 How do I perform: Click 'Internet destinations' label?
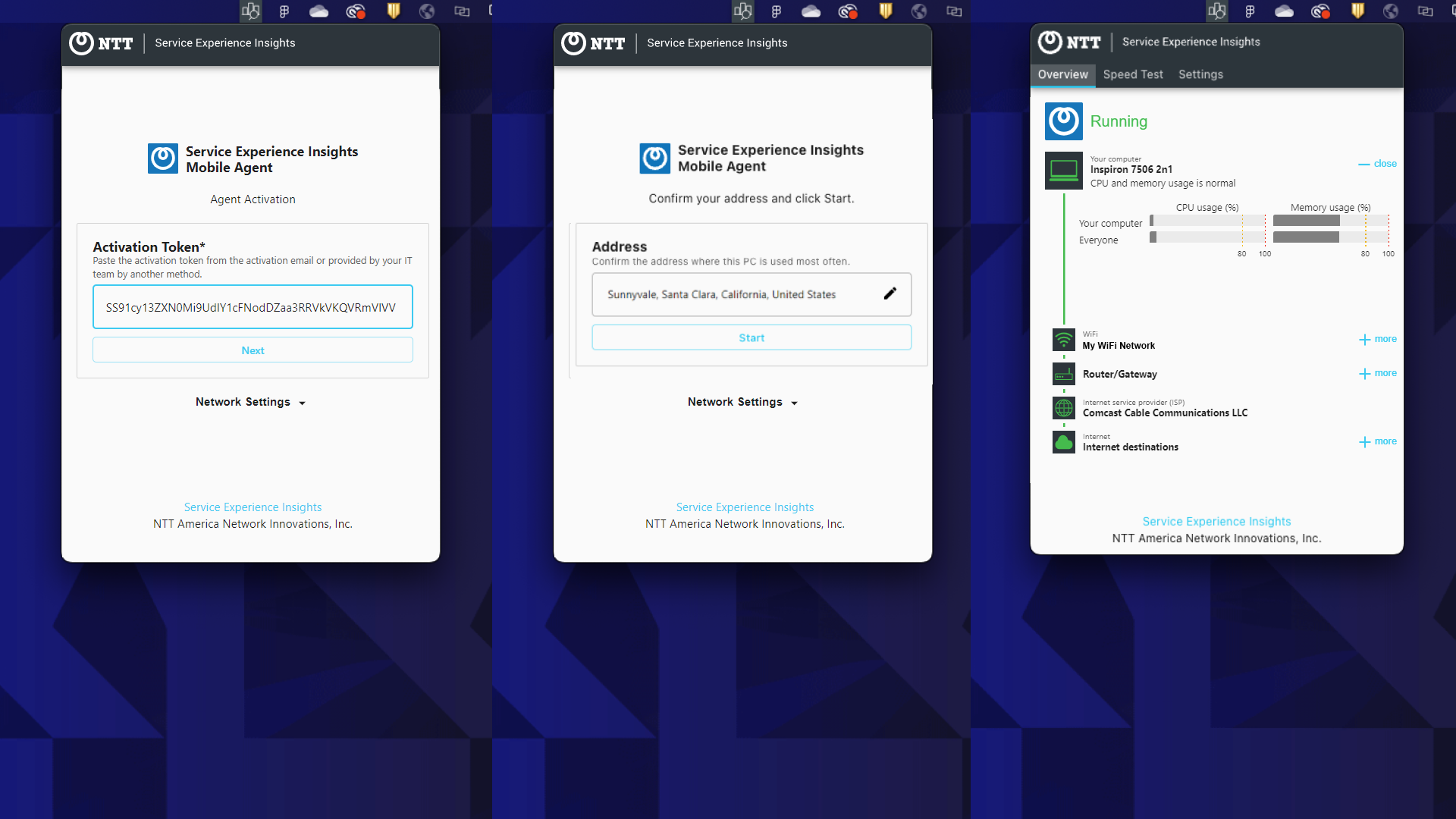pyautogui.click(x=1130, y=447)
